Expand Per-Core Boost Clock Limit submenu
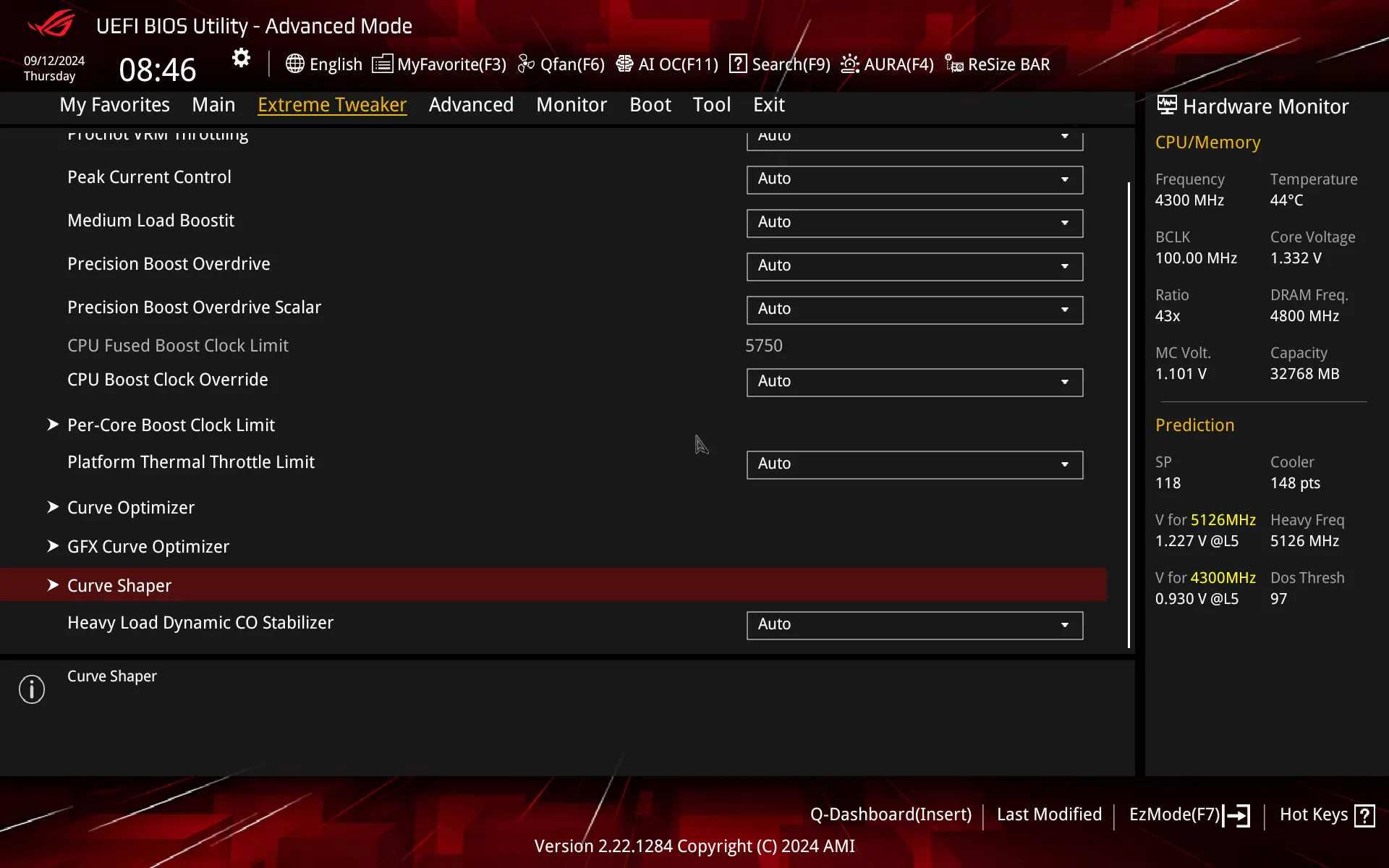1389x868 pixels. [171, 425]
